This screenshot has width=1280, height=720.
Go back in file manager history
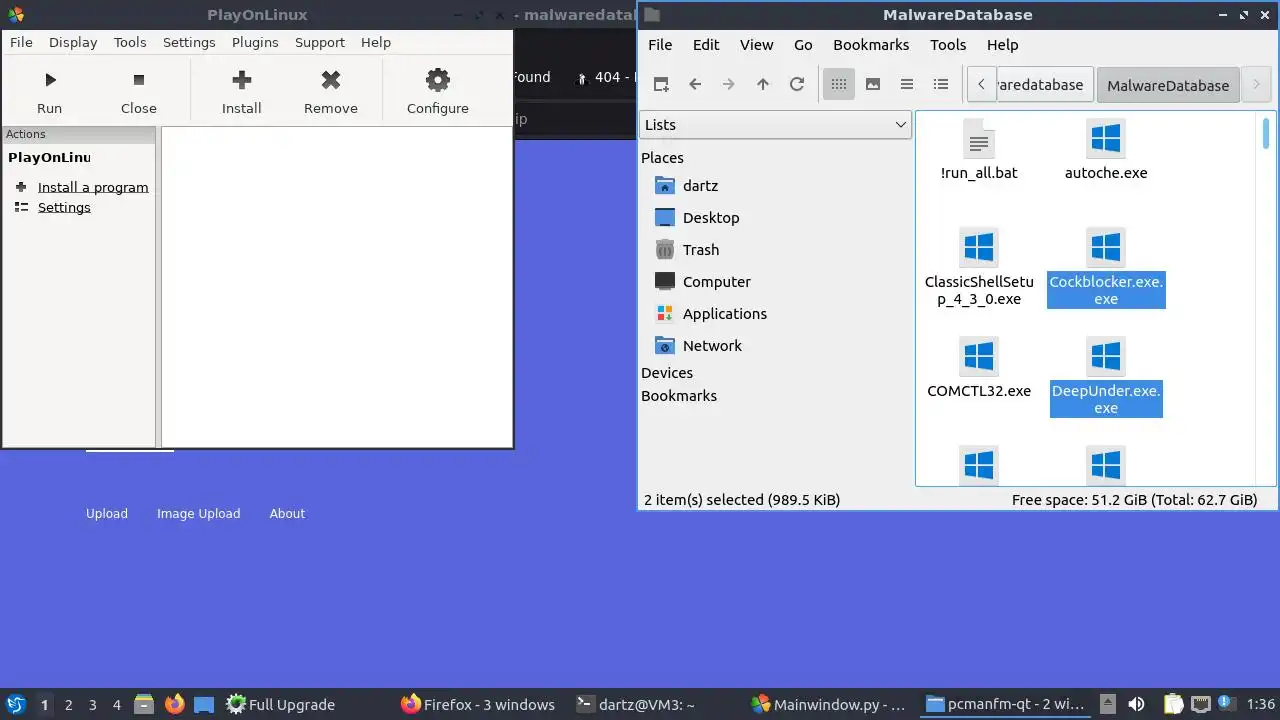pyautogui.click(x=695, y=84)
